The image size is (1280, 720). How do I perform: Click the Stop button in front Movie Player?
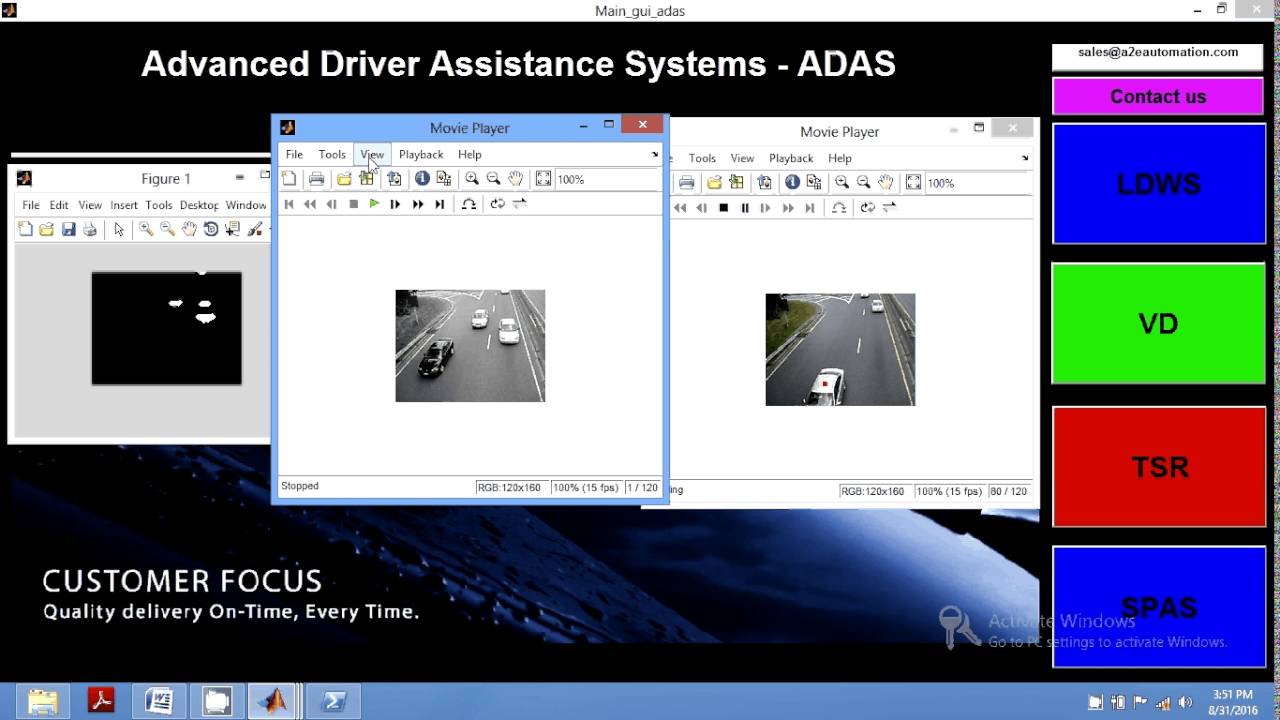point(353,204)
